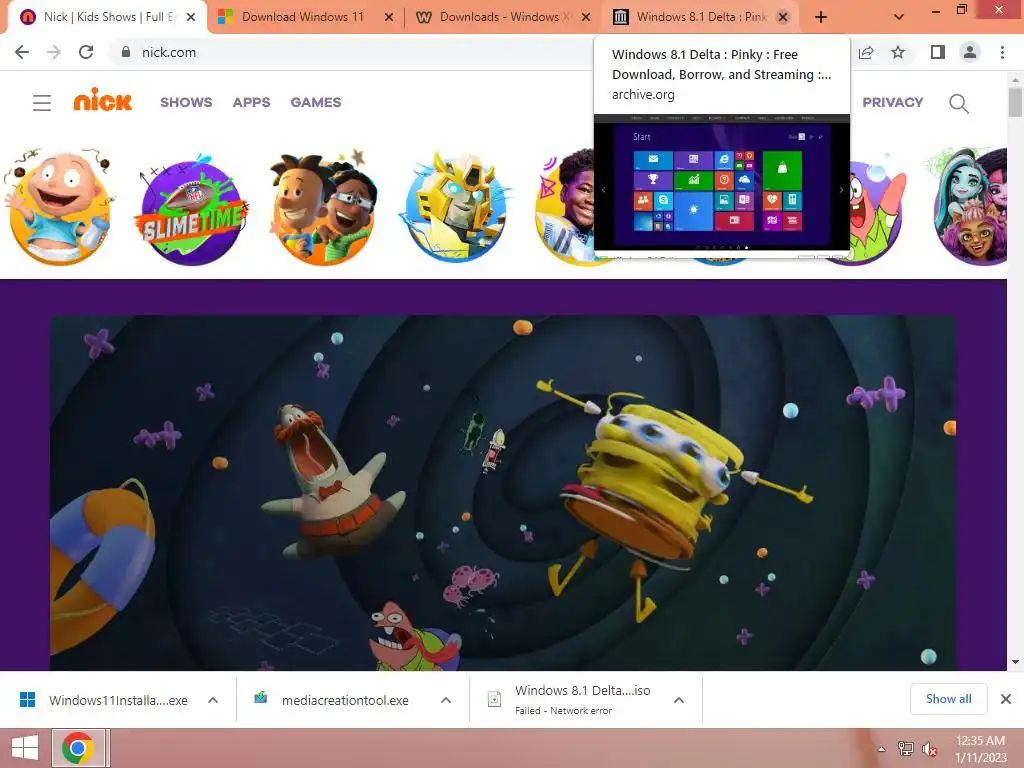Open the taskbar clock and date
1024x768 pixels.
(x=980, y=749)
